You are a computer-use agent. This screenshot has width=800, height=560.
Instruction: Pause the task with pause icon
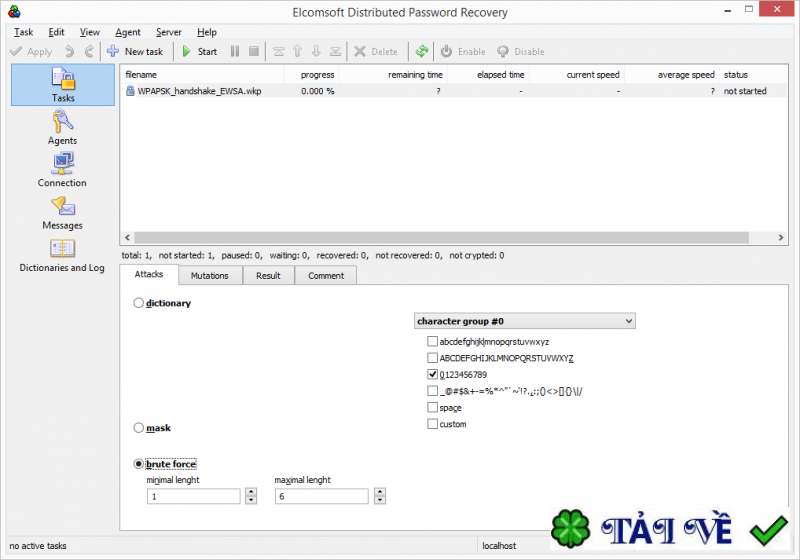(x=235, y=52)
